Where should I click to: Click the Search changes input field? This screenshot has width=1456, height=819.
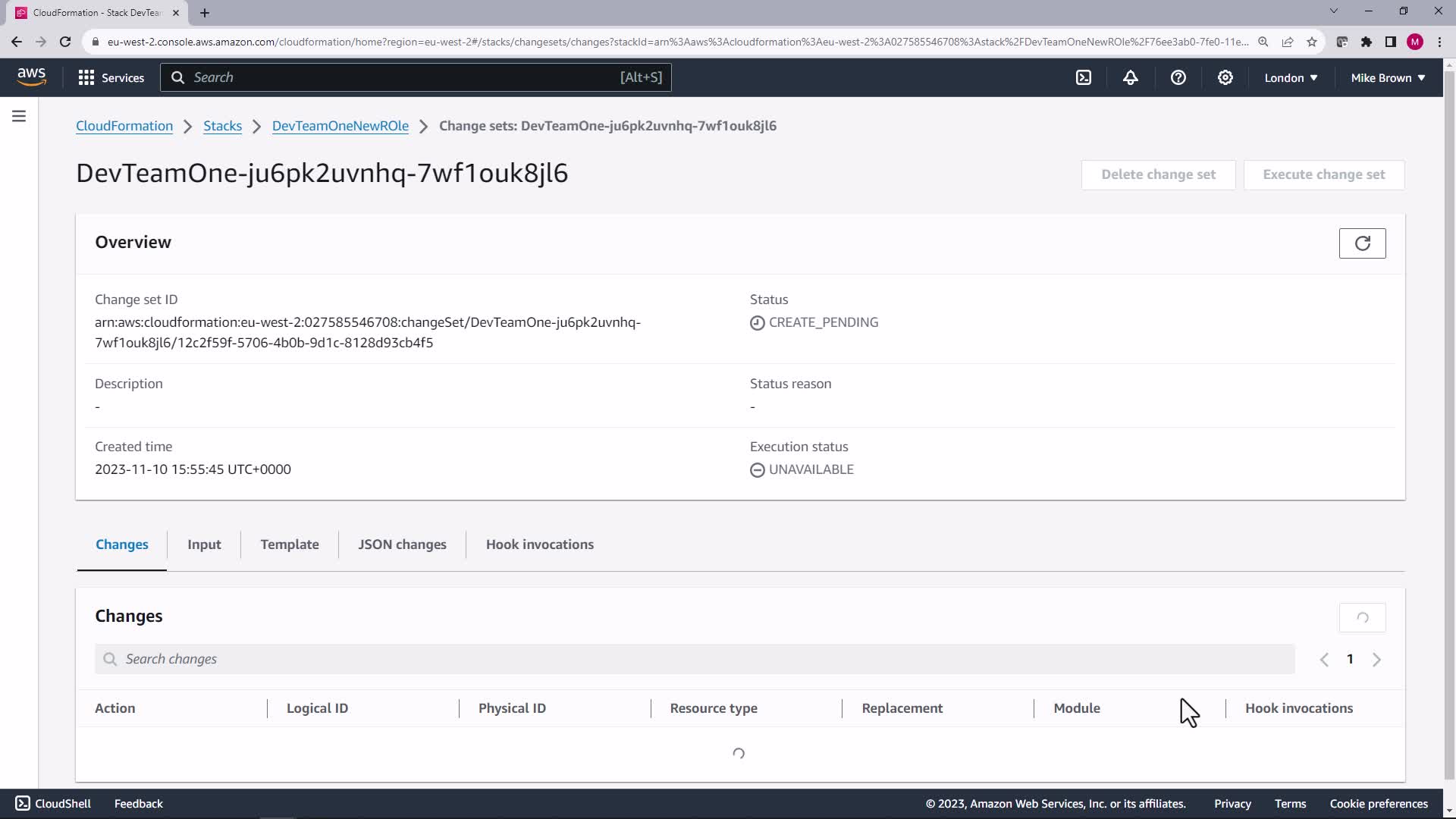click(694, 659)
